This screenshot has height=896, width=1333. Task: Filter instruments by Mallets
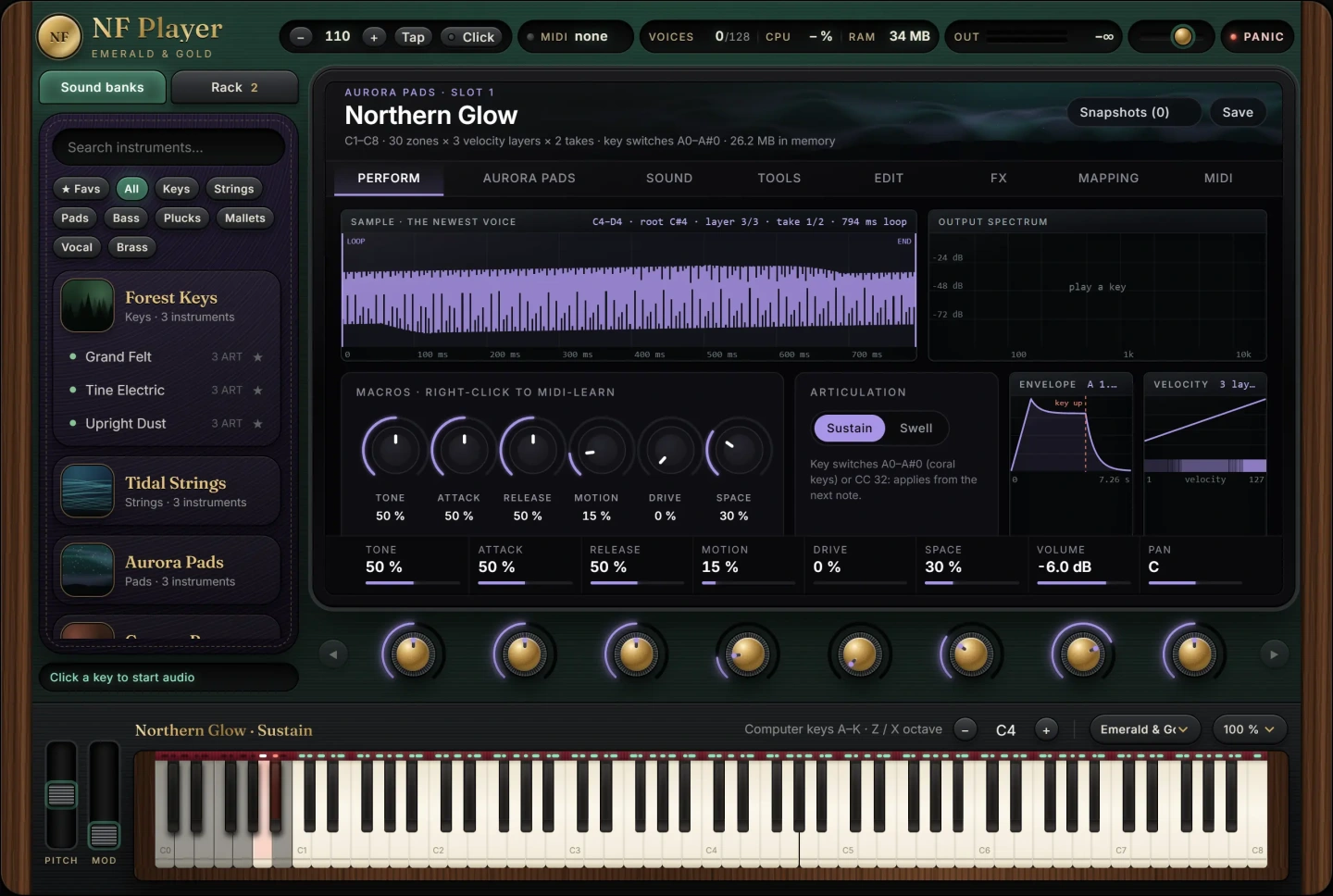pos(245,218)
